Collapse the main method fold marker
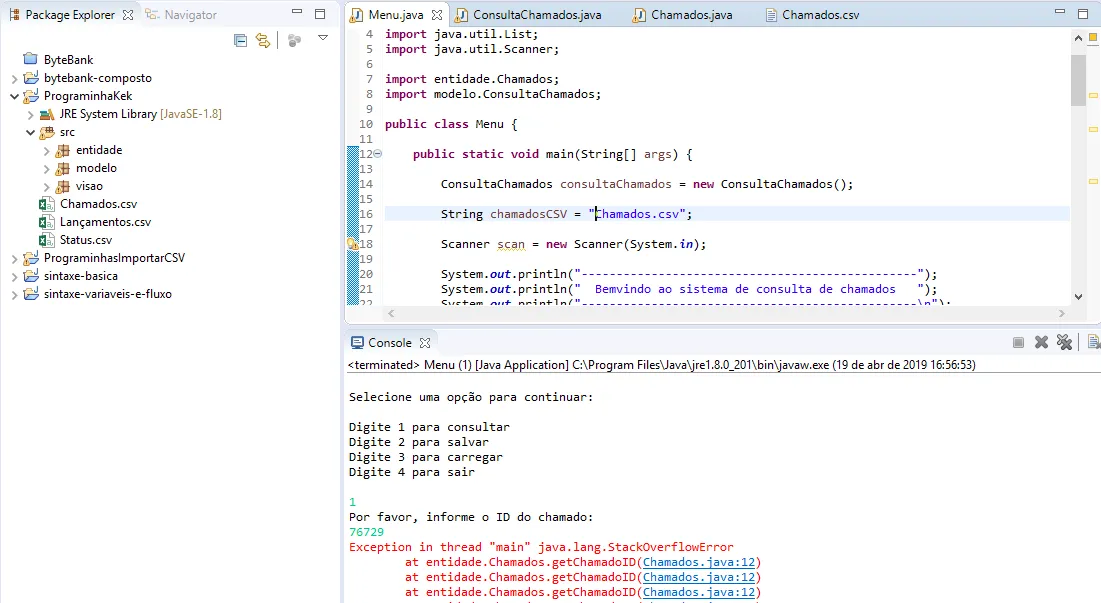The width and height of the screenshot is (1101, 603). [378, 154]
